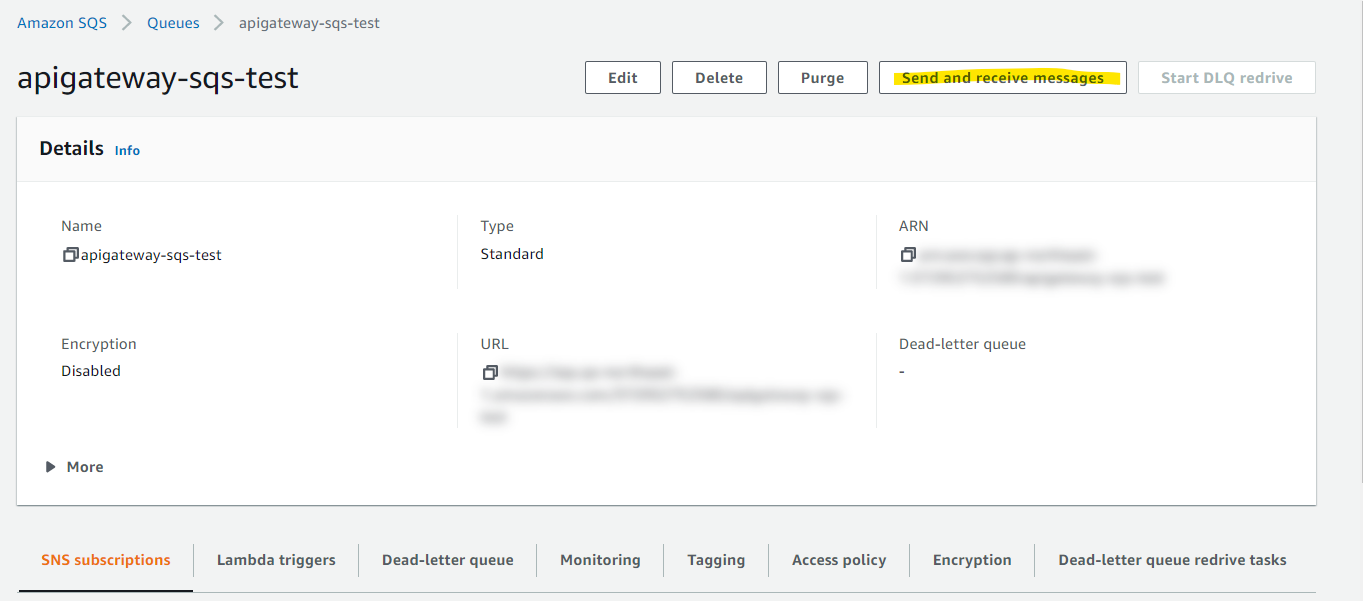
Task: Click the Edit button
Action: coord(622,77)
